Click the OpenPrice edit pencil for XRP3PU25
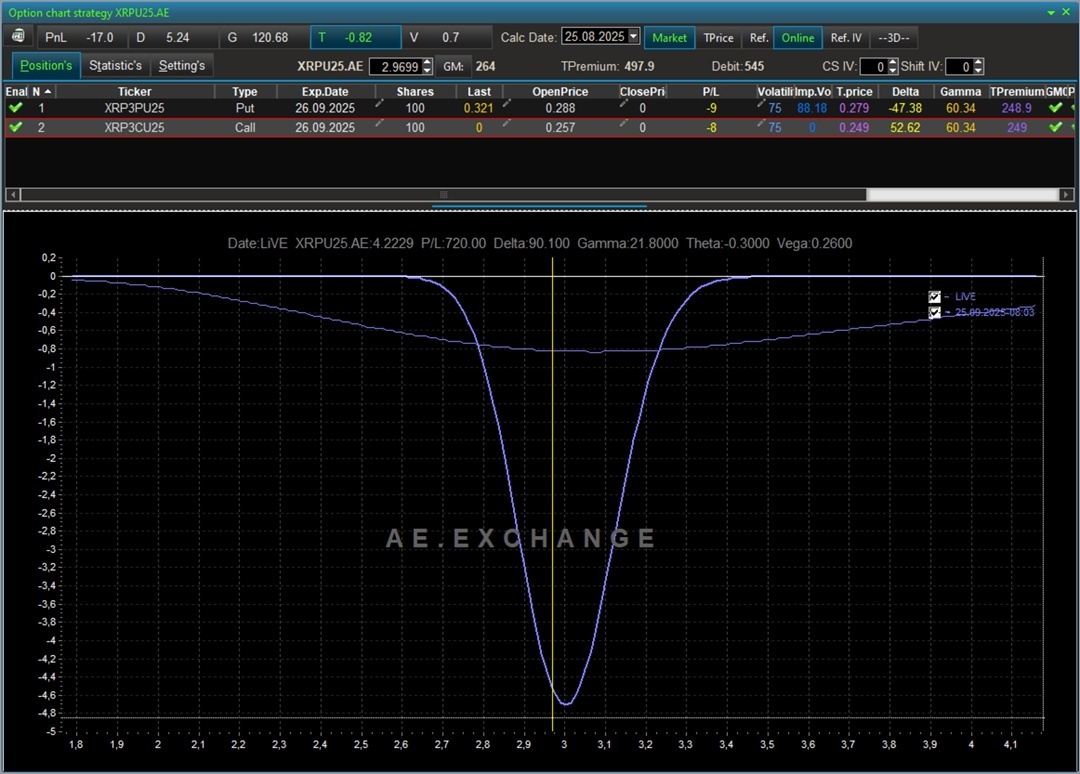Screen dimensions: 1080x774 (x=507, y=103)
